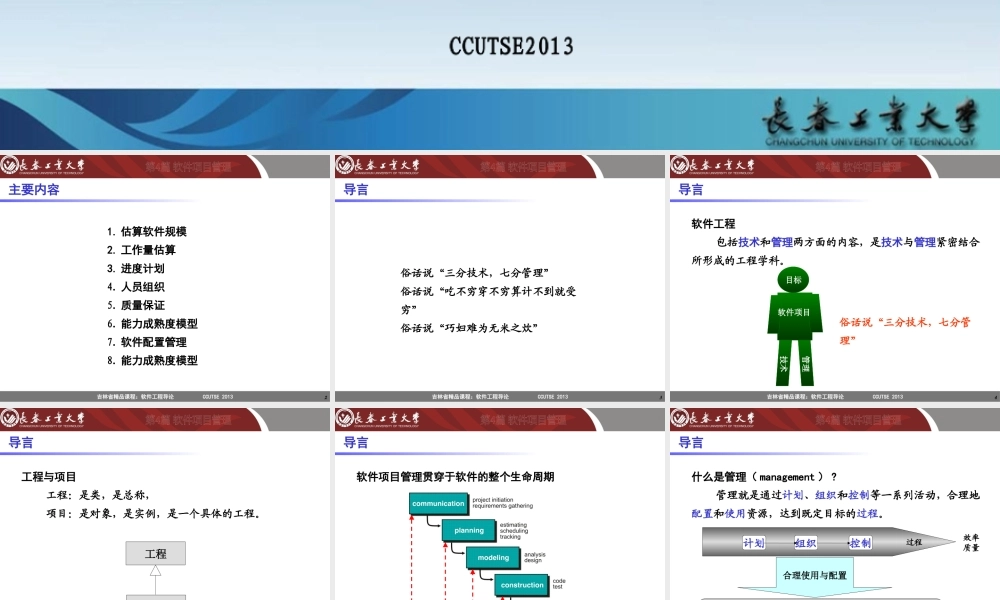The image size is (1000, 600).
Task: Open the slide thumbnail with the three 俗话说 sayings
Action: [x=499, y=277]
